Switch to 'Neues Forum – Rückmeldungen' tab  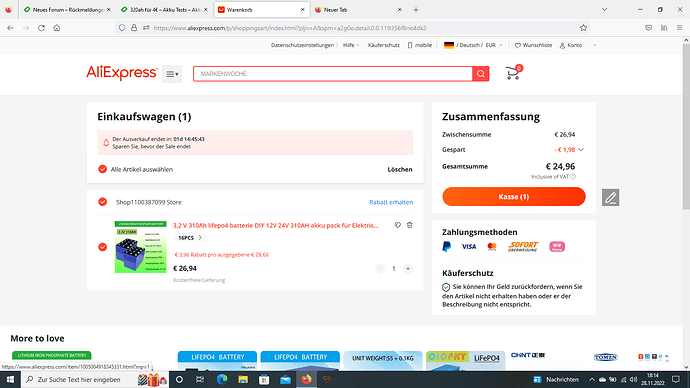[67, 9]
